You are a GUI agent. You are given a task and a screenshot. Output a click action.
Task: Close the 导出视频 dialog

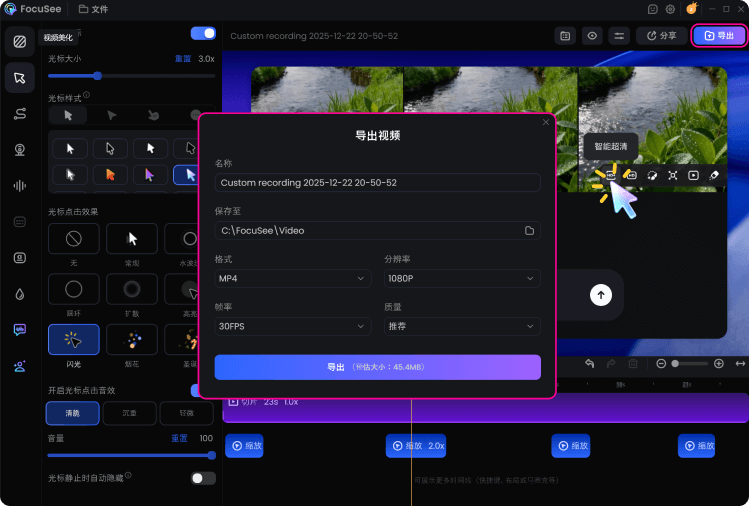(546, 122)
